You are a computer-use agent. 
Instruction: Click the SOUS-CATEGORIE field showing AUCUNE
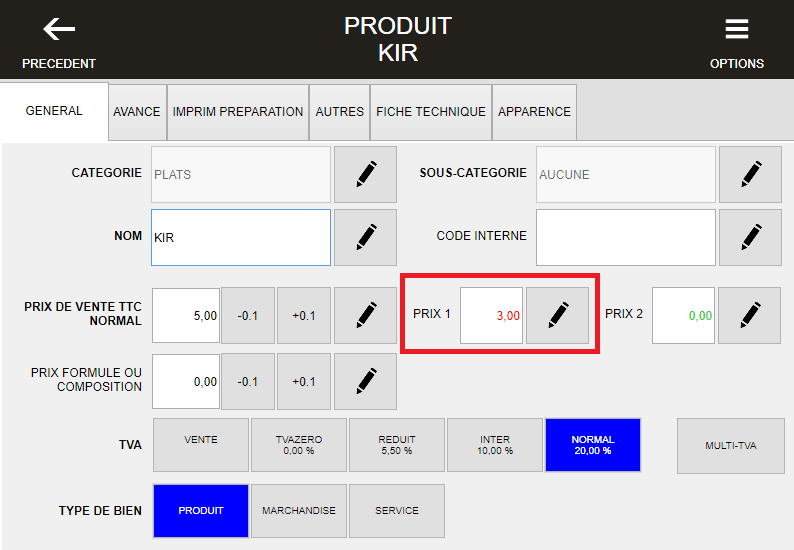point(626,174)
